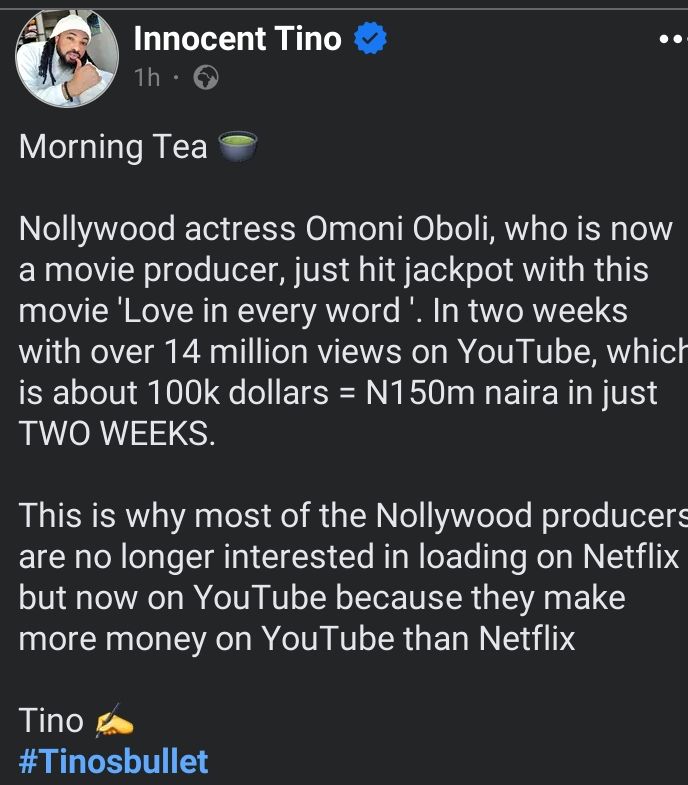Click the Innocent Tino profile name
Viewport: 688px width, 785px height.
coord(237,39)
